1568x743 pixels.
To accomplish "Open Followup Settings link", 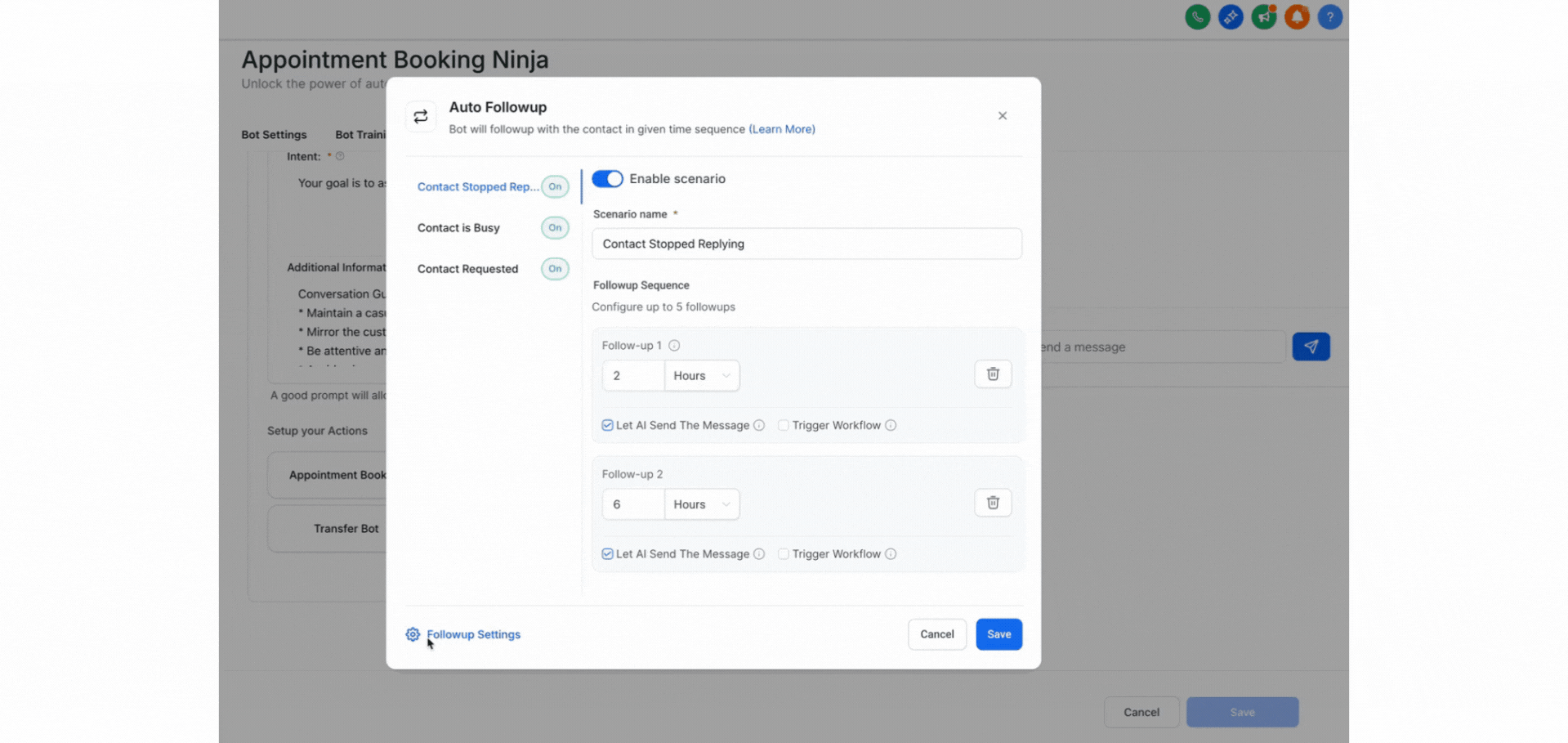I will (473, 634).
